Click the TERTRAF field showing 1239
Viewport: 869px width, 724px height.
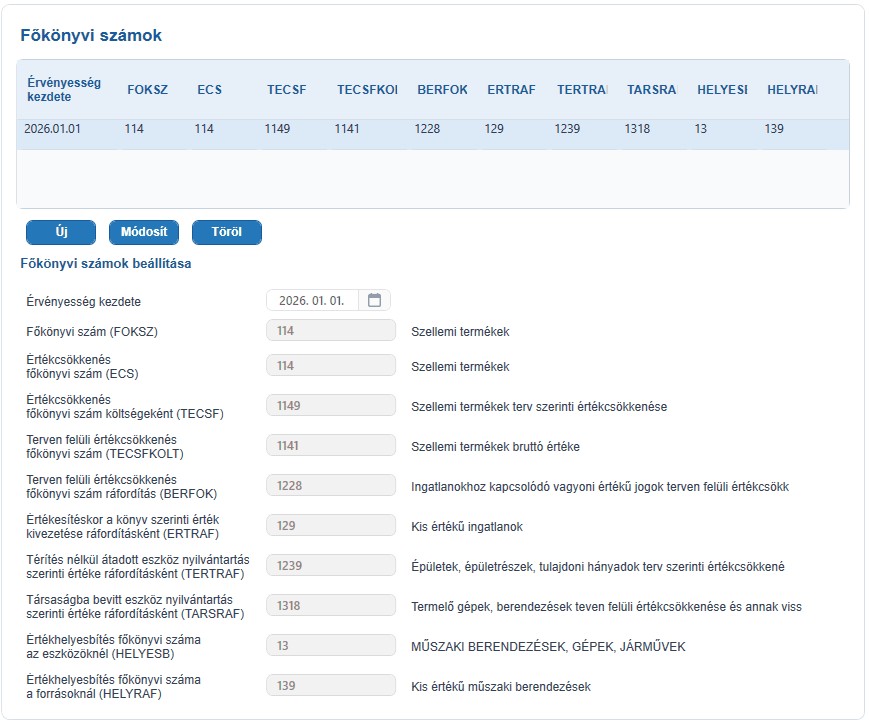[x=331, y=565]
